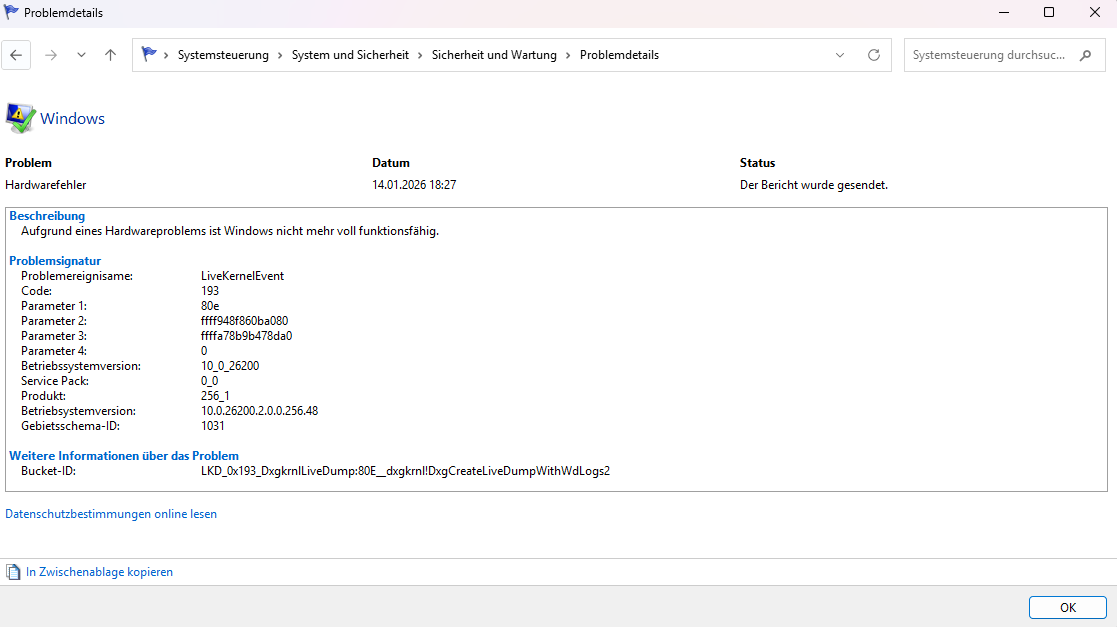1117x627 pixels.
Task: Close the Problemdetails window
Action: pyautogui.click(x=1095, y=12)
